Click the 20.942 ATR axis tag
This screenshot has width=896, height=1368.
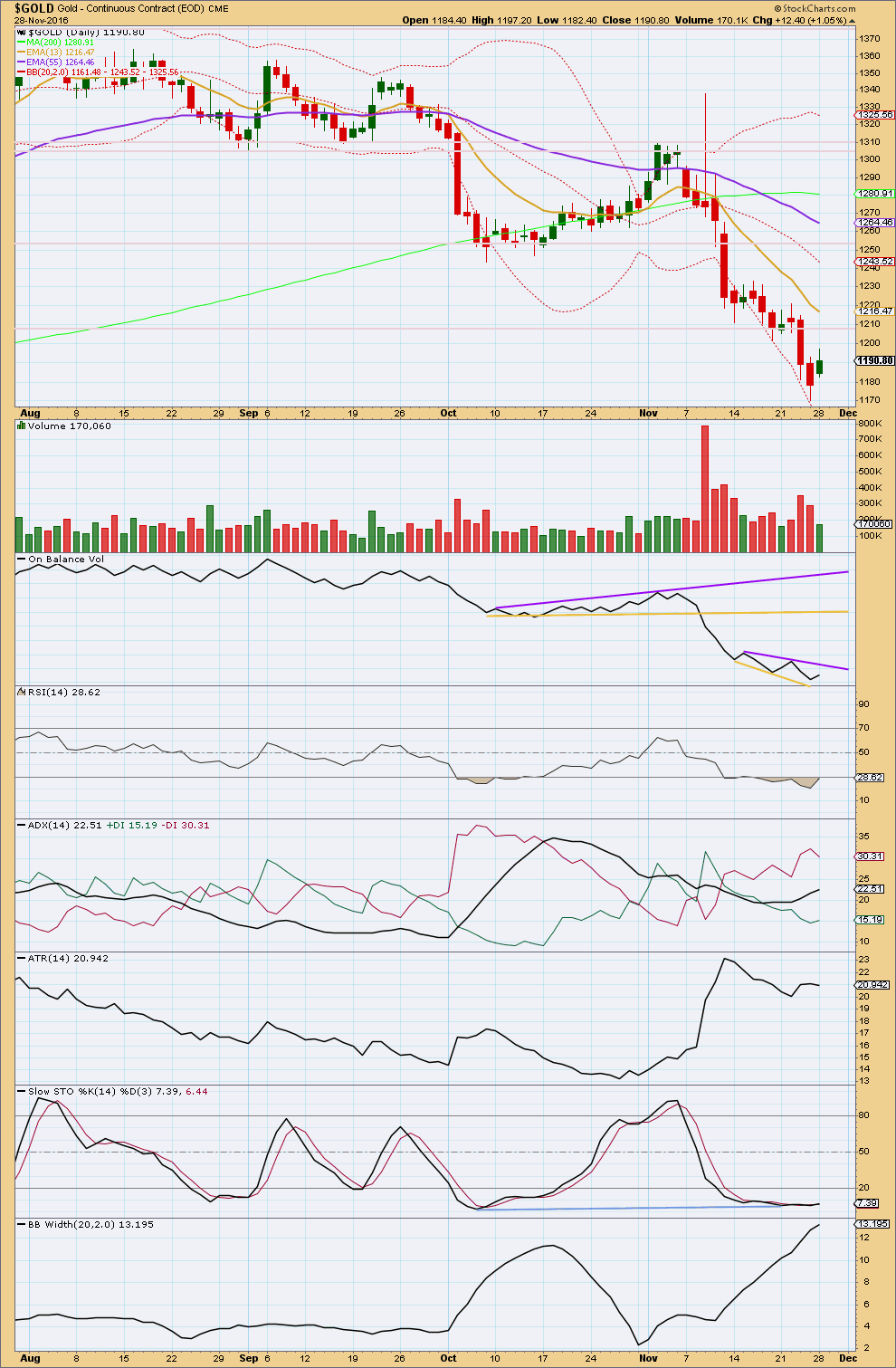click(873, 984)
